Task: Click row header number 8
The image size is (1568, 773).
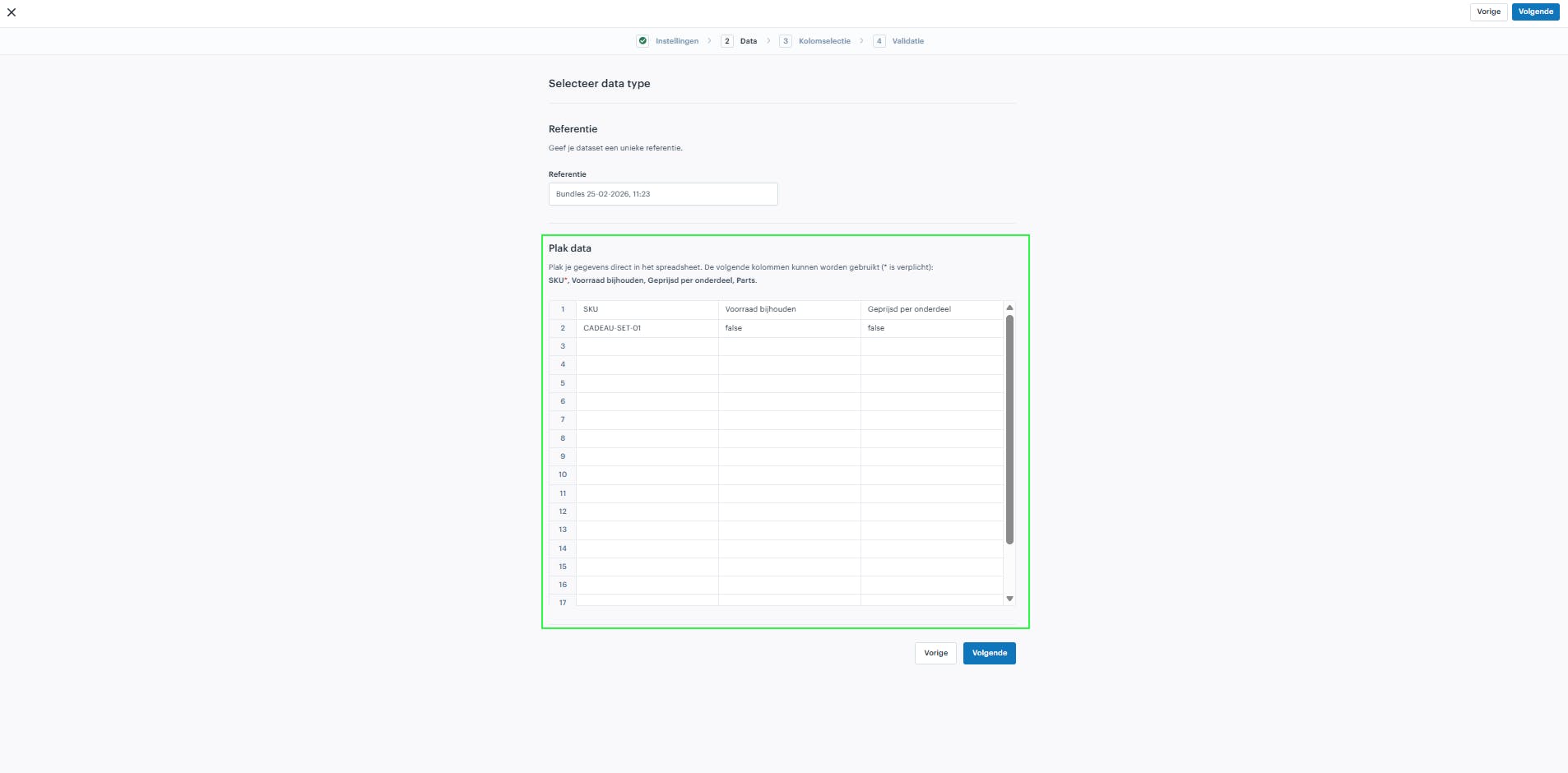Action: click(563, 438)
